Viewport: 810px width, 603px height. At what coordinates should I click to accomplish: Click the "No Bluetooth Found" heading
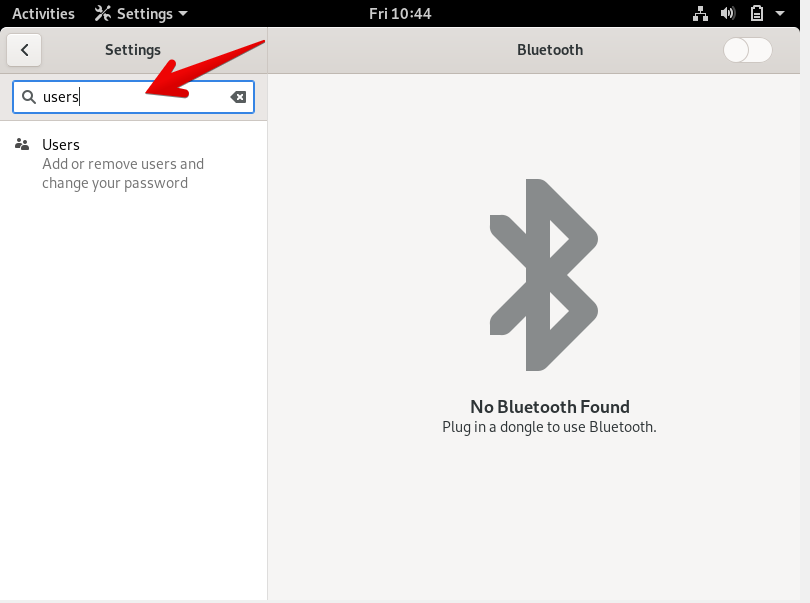pyautogui.click(x=549, y=407)
